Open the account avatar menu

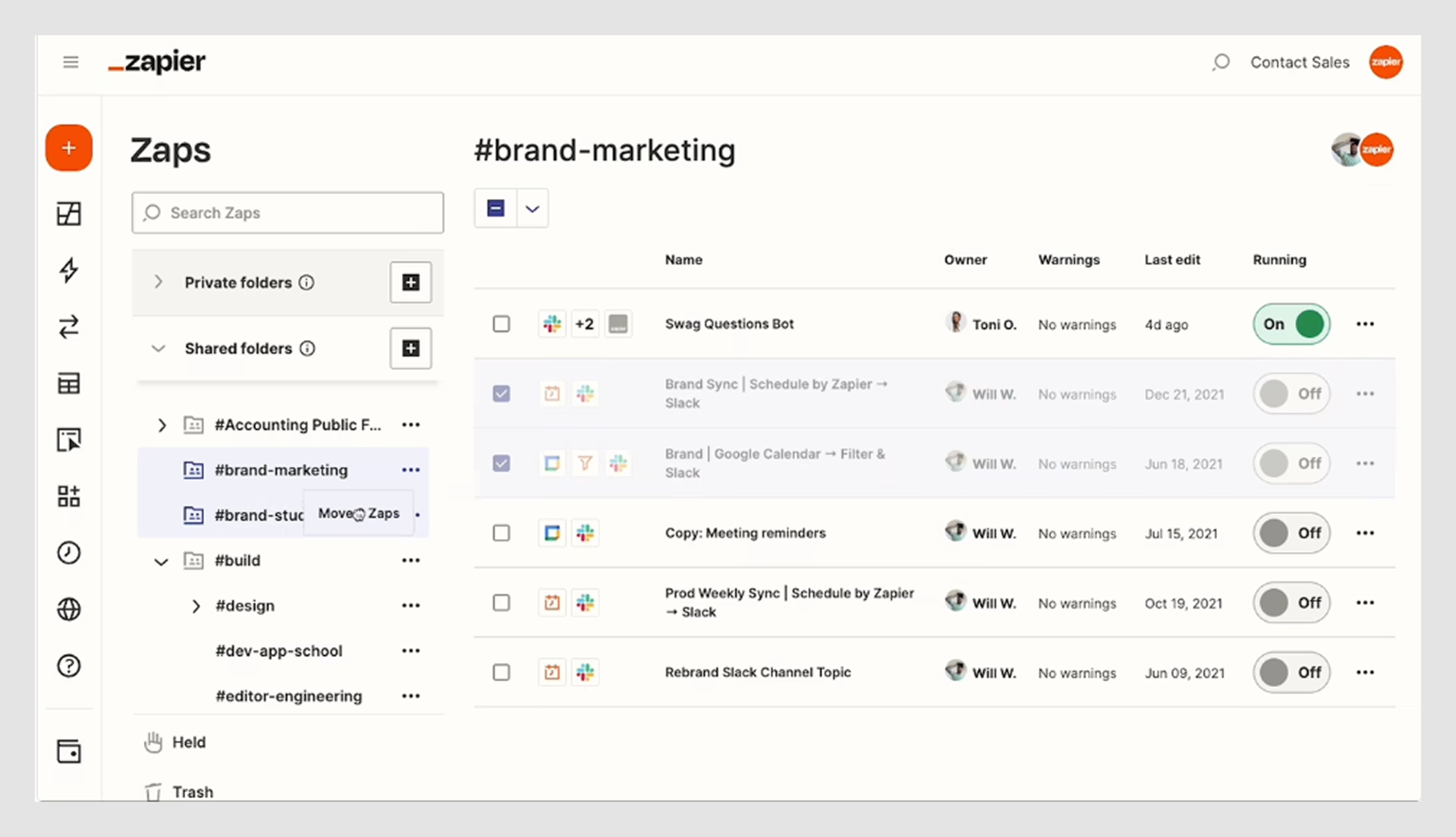pyautogui.click(x=1385, y=62)
